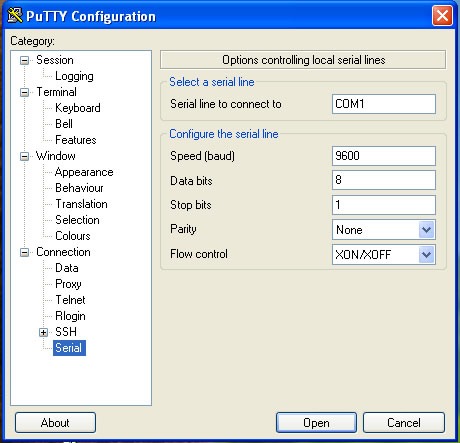Screen dimensions: 460x443
Task: Select the Rlogin category
Action: 70,316
